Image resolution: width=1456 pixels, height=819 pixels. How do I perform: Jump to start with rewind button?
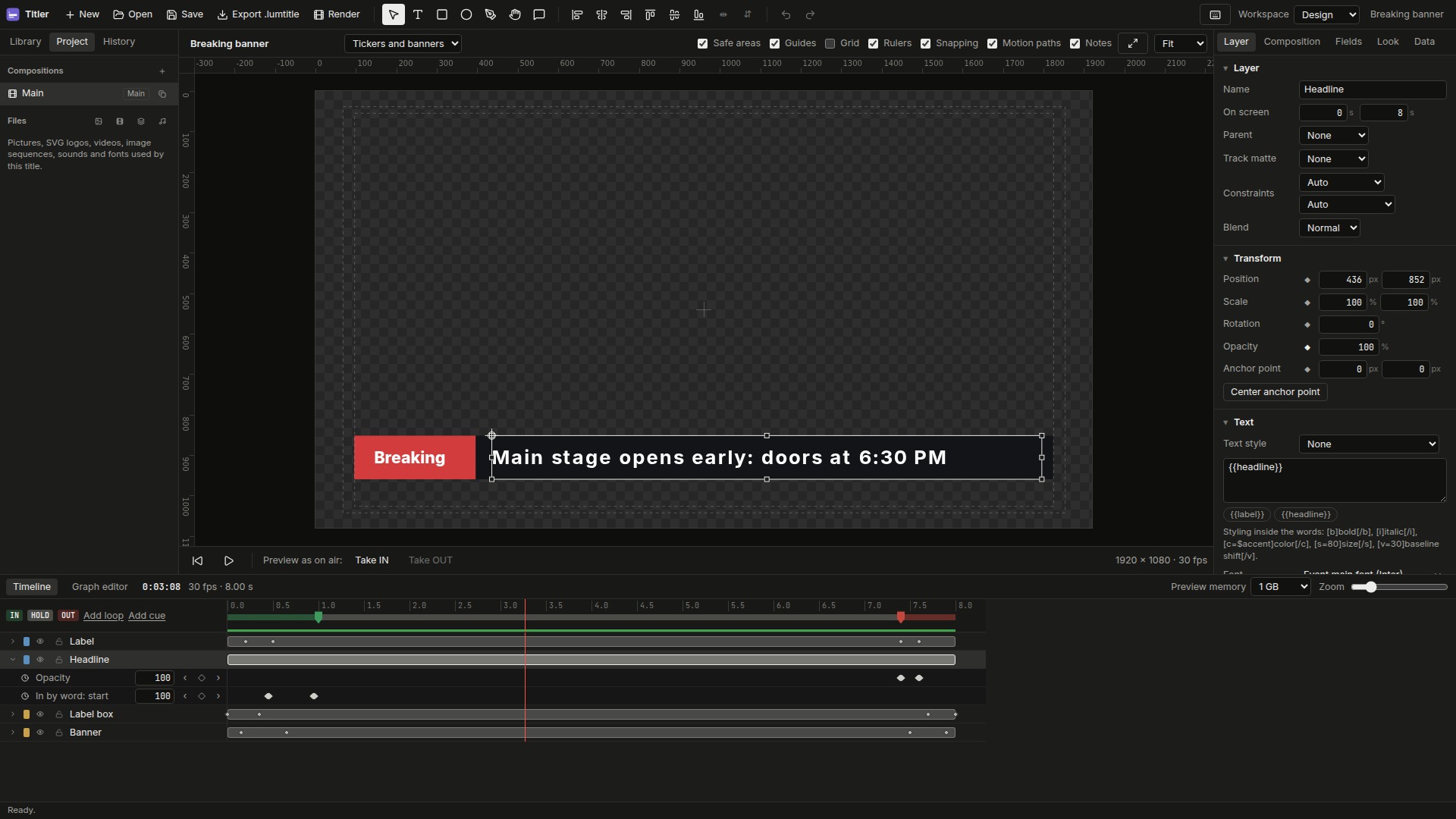coord(197,560)
